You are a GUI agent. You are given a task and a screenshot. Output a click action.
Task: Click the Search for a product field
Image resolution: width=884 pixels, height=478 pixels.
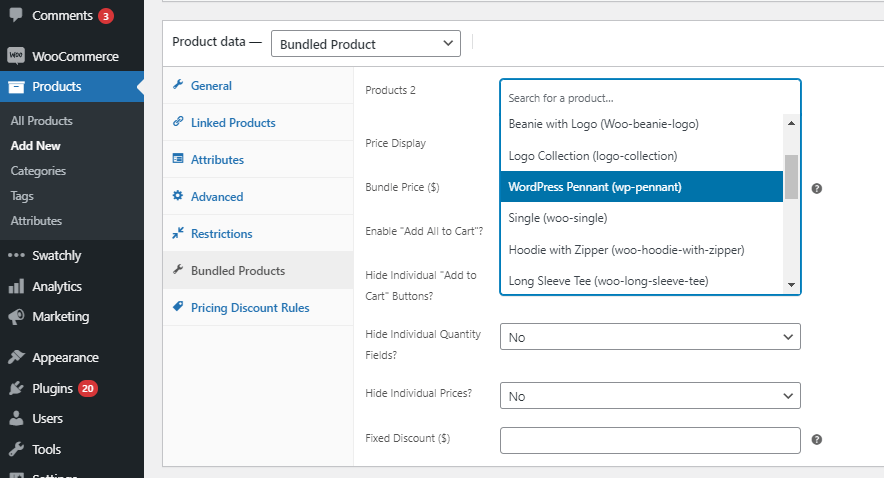pyautogui.click(x=650, y=98)
